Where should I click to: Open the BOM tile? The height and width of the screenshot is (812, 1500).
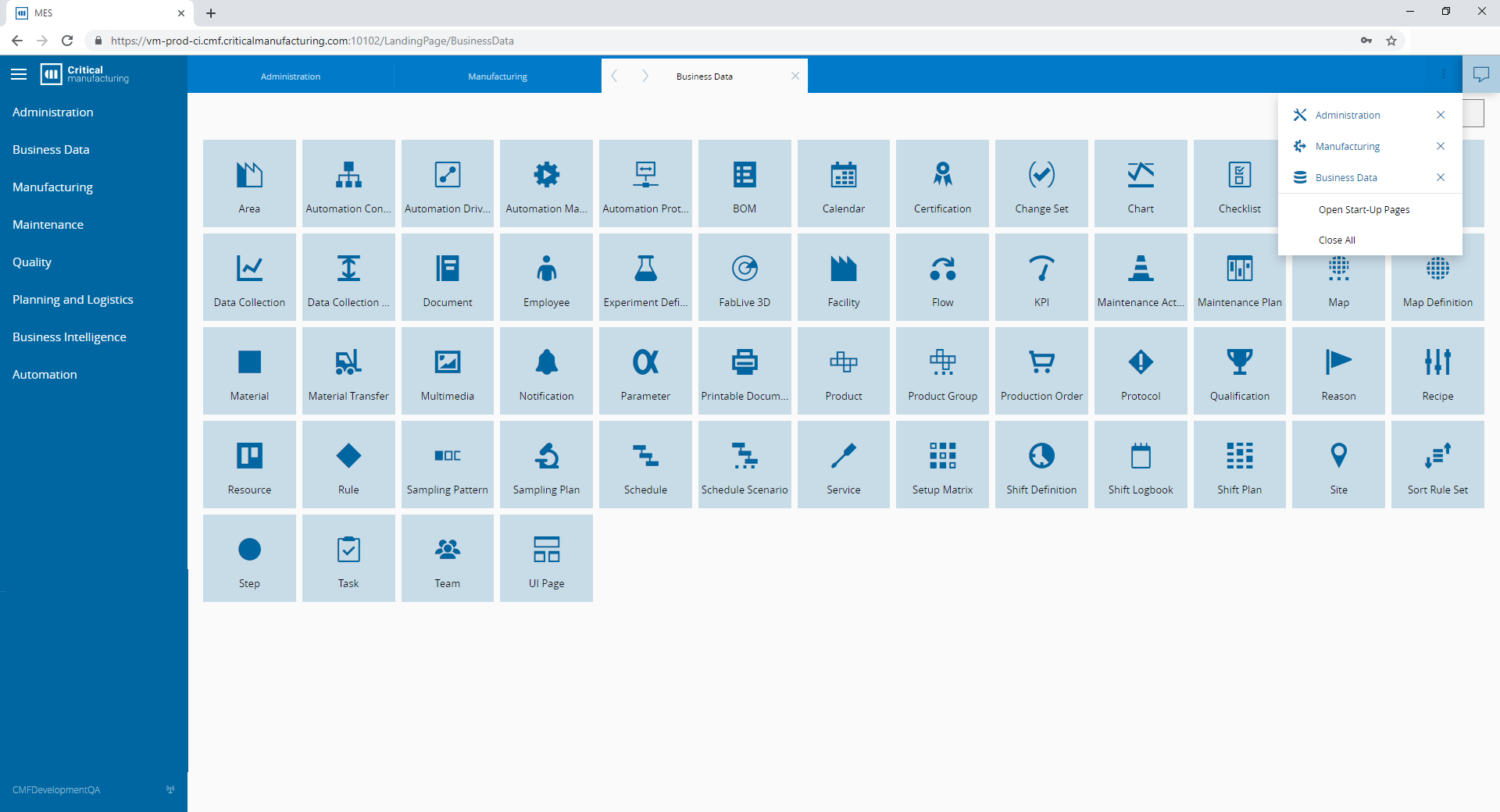(x=744, y=183)
